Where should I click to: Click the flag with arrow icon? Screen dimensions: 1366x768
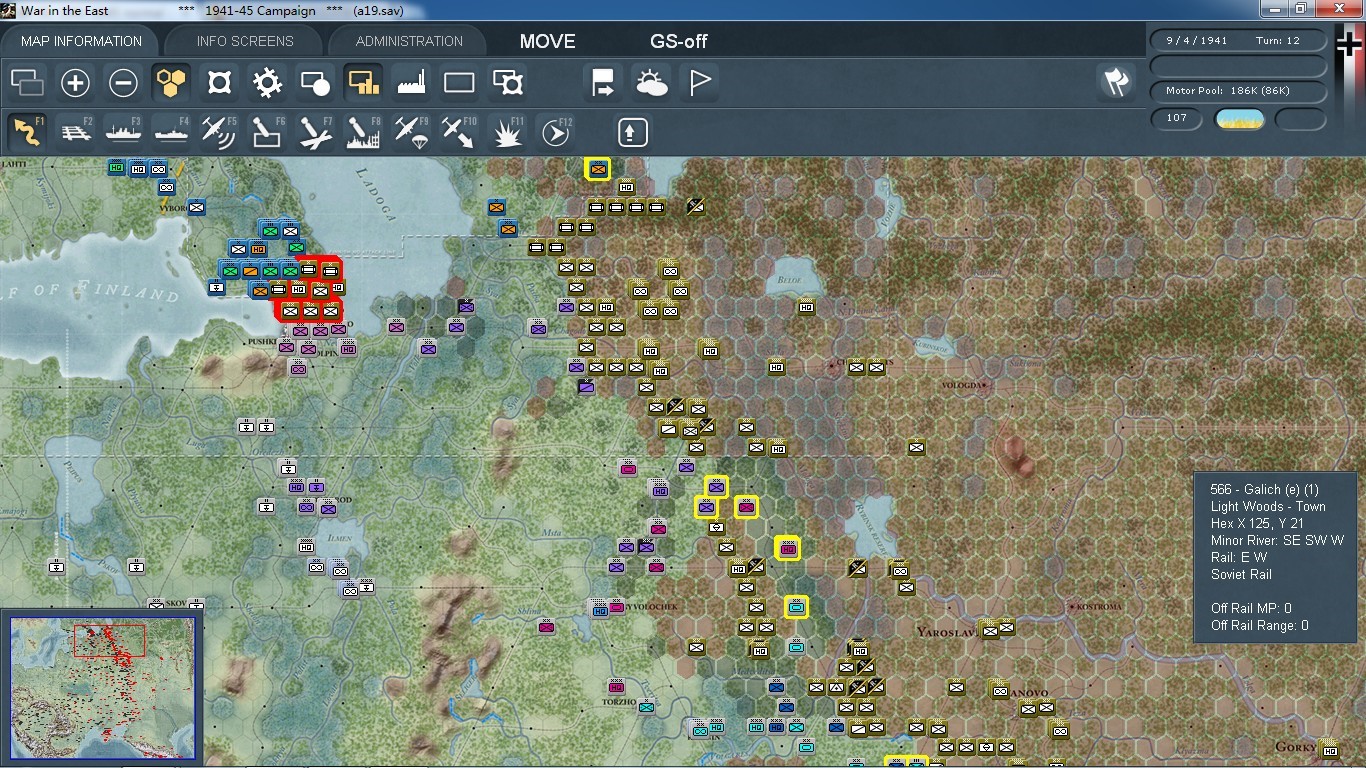[x=604, y=83]
